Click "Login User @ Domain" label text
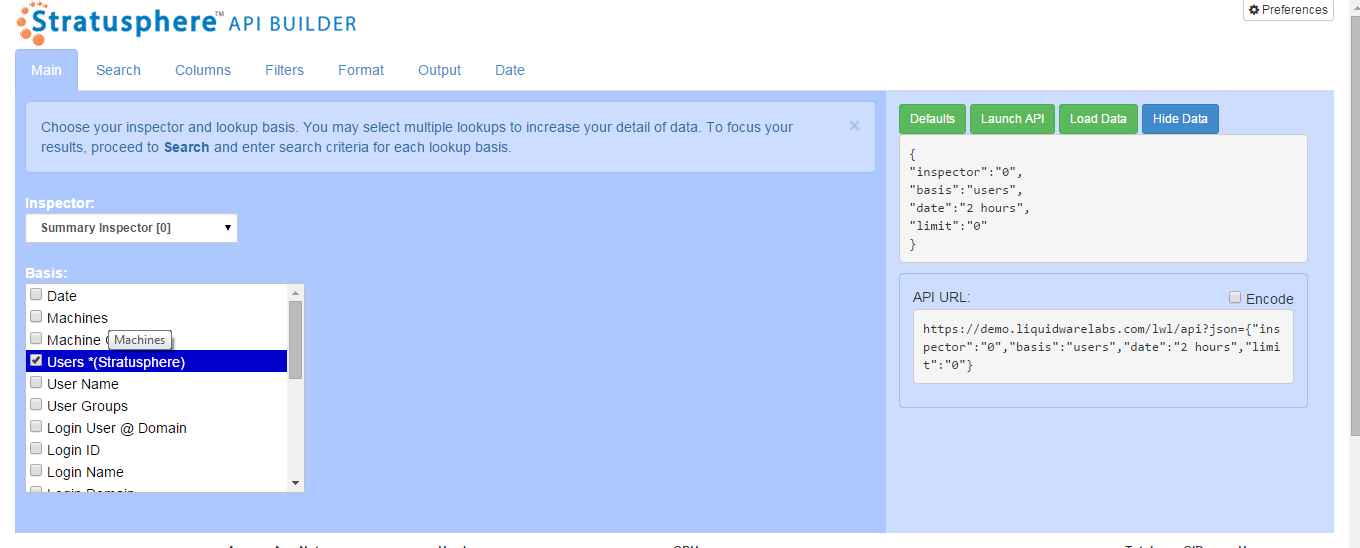Screen dimensions: 1360x548 click(117, 428)
